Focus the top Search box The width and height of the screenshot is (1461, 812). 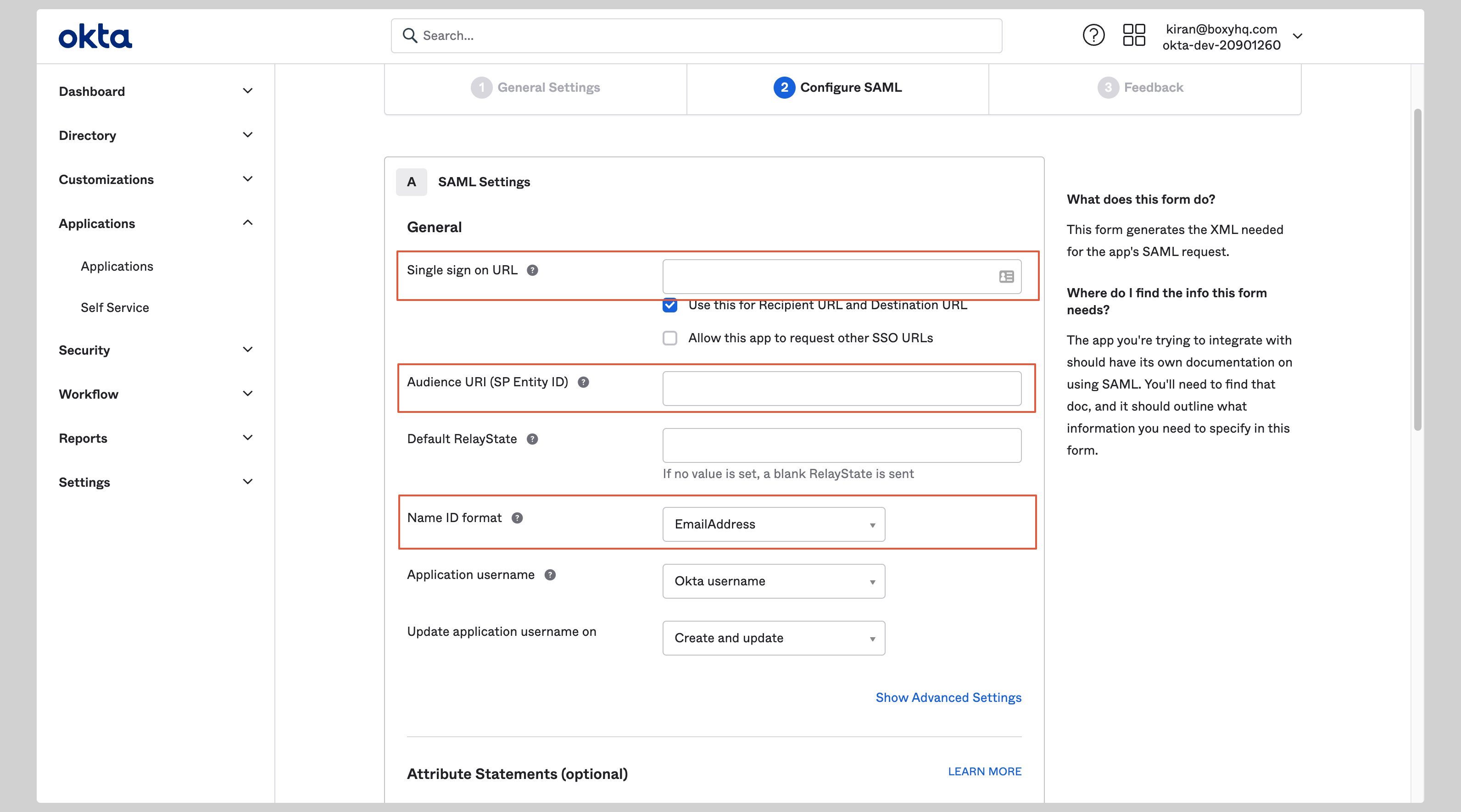696,36
